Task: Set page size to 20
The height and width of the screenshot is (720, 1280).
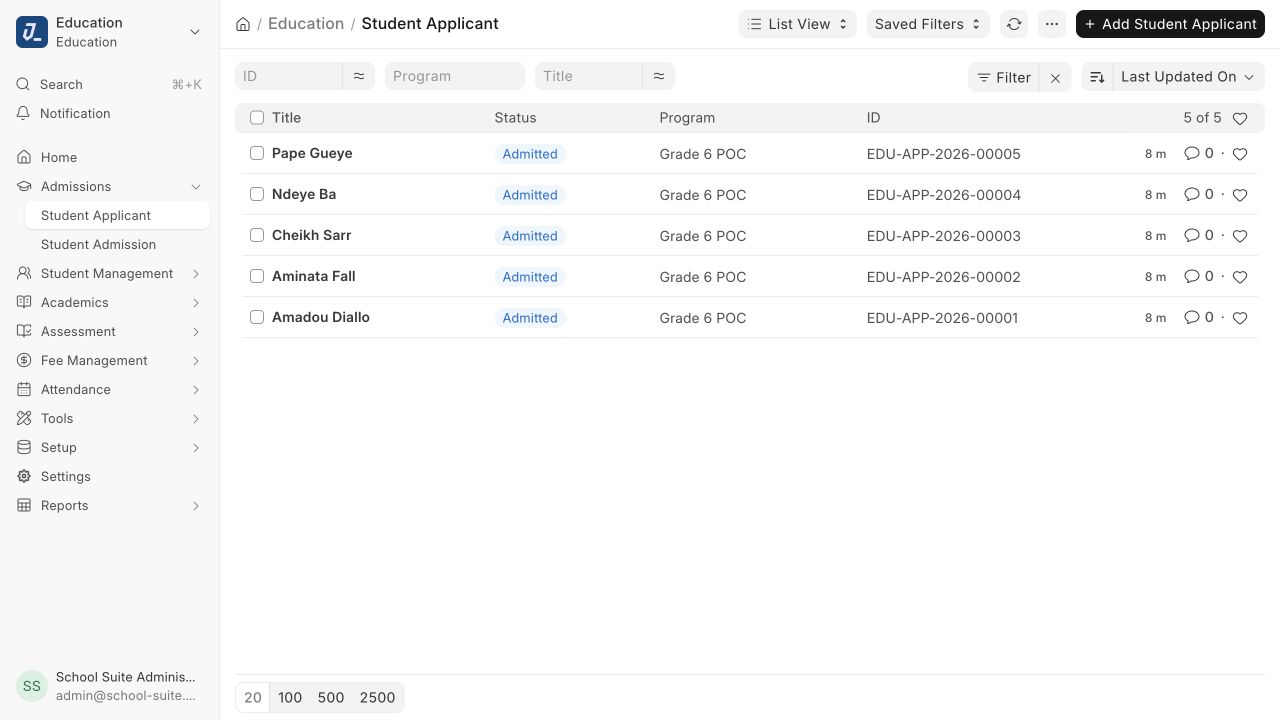Action: (x=253, y=698)
